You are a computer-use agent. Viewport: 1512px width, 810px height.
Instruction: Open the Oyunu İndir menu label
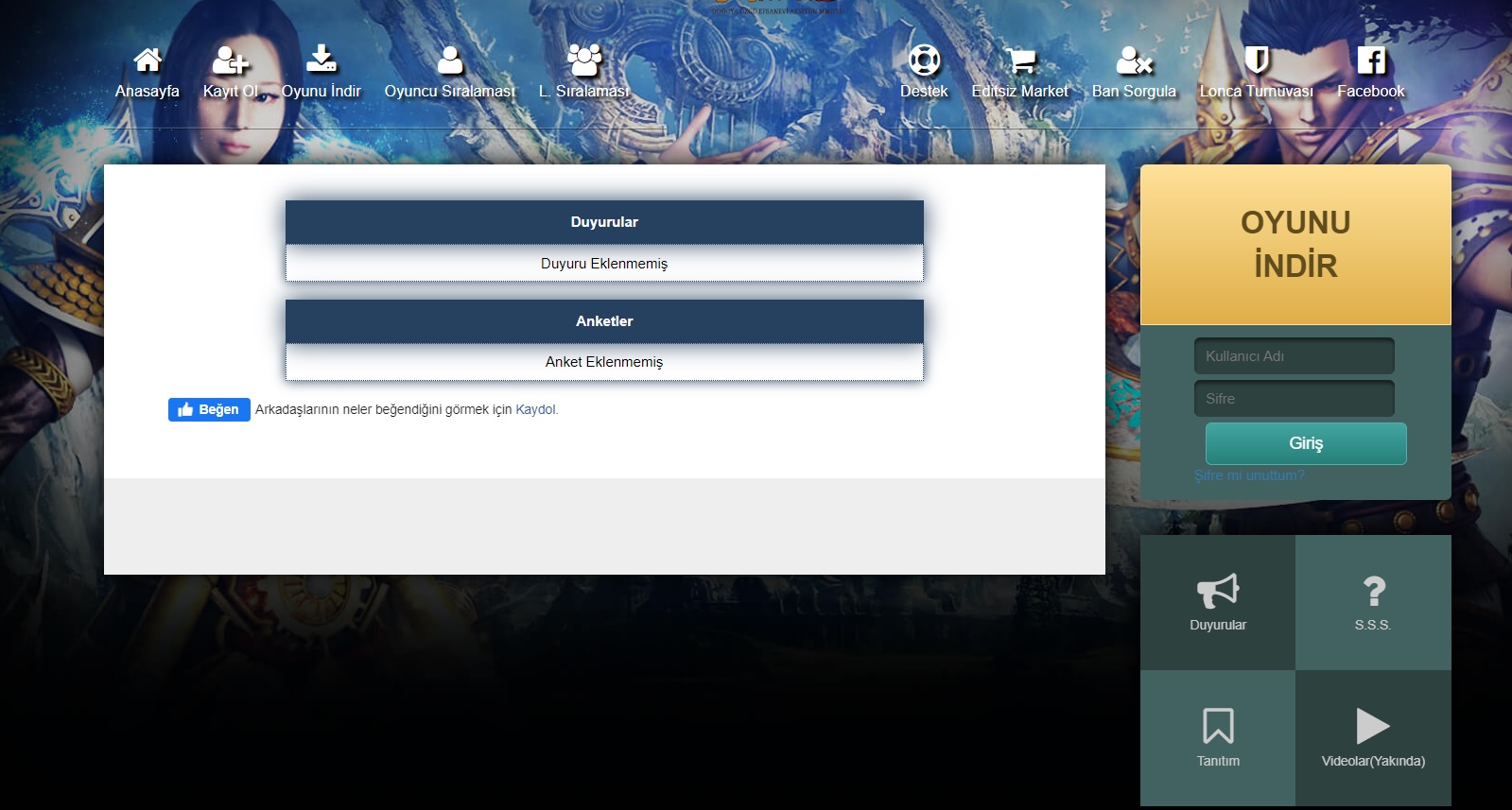(x=322, y=91)
